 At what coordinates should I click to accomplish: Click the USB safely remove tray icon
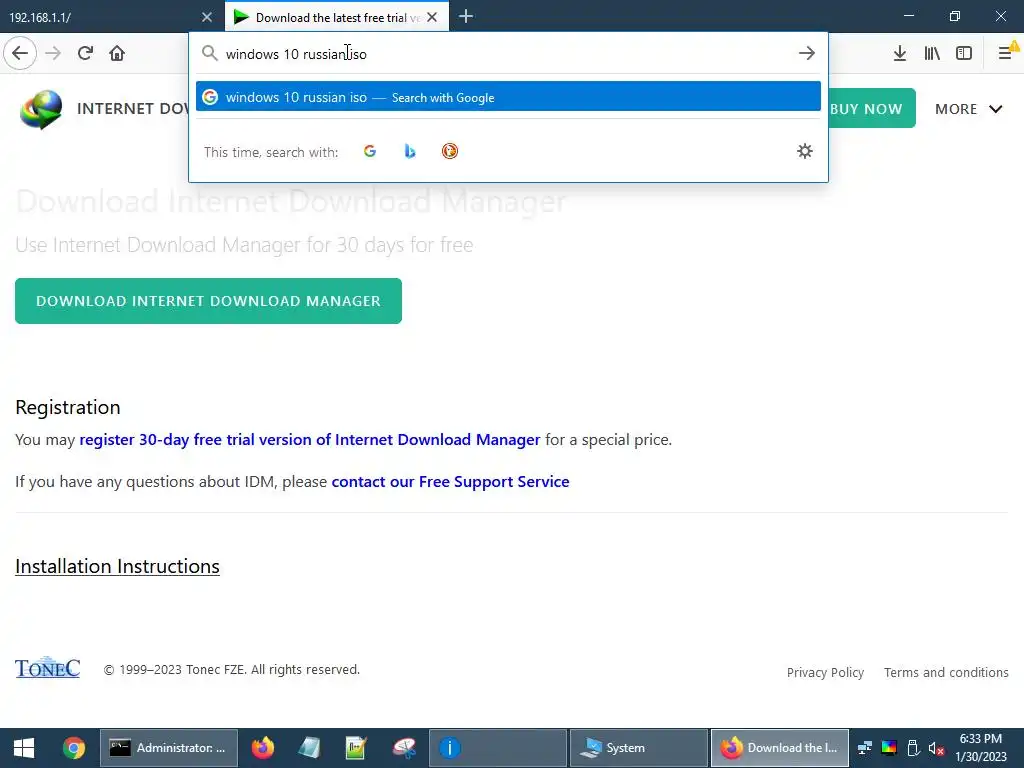tap(913, 748)
